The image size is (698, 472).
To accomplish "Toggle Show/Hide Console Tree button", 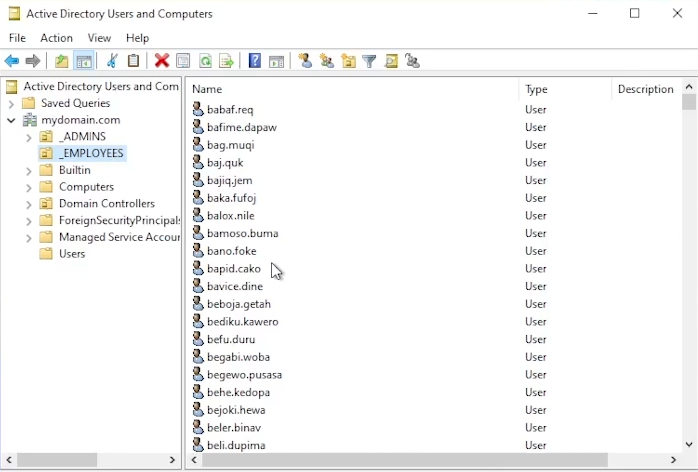I will pos(84,61).
